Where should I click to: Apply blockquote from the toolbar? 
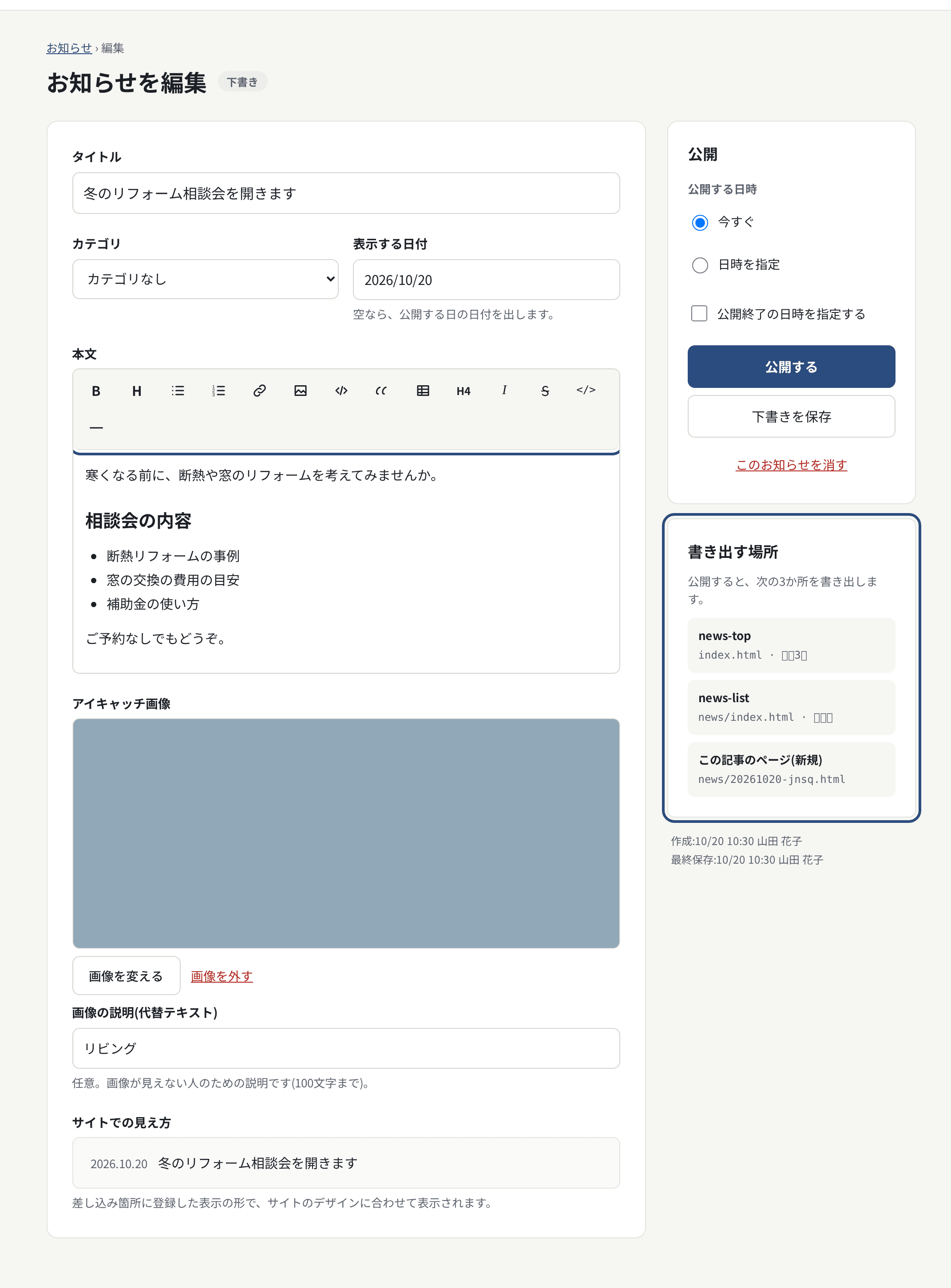point(382,391)
